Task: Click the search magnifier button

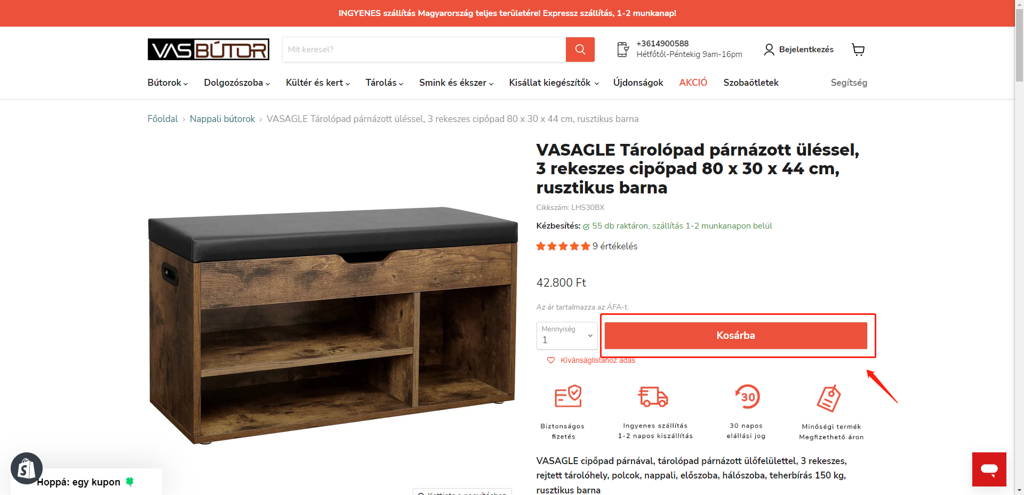Action: (x=580, y=50)
